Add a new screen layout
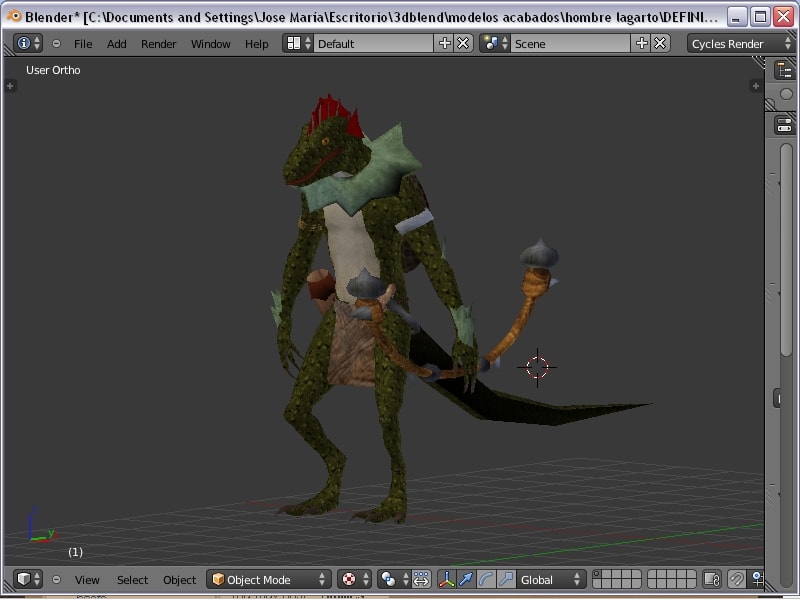Image resolution: width=800 pixels, height=600 pixels. point(445,43)
